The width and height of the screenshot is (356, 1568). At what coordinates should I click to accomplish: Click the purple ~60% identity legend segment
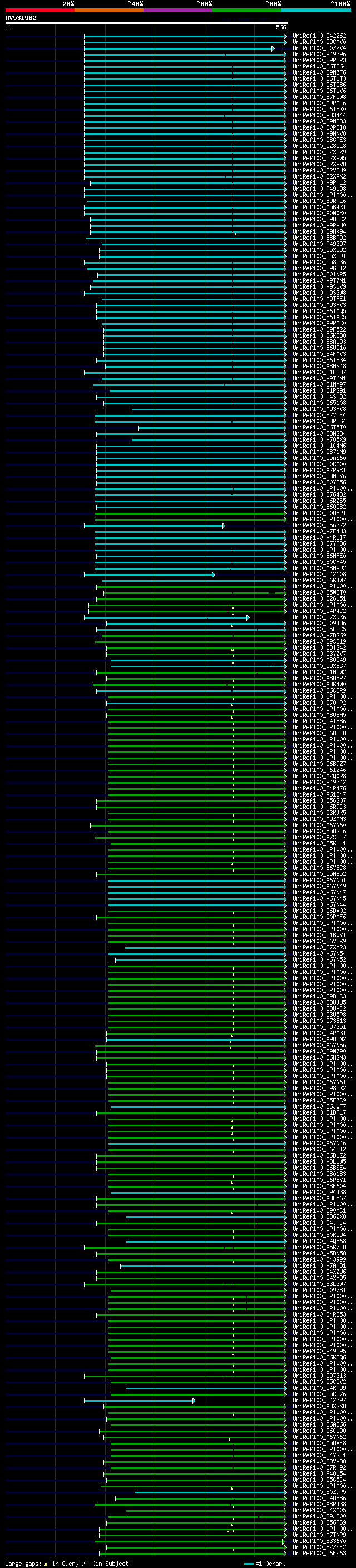click(177, 10)
